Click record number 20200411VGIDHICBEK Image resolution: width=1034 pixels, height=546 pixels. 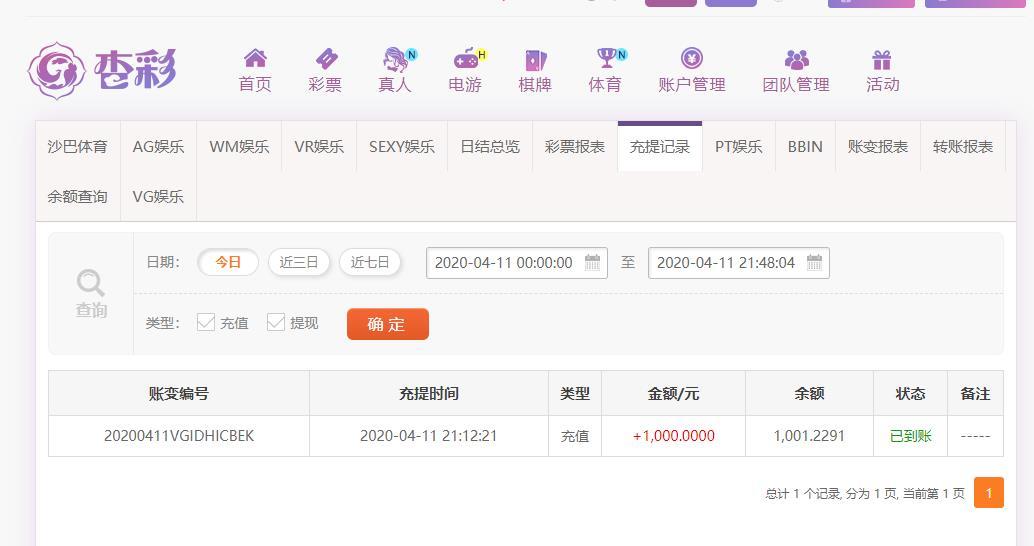tap(179, 436)
